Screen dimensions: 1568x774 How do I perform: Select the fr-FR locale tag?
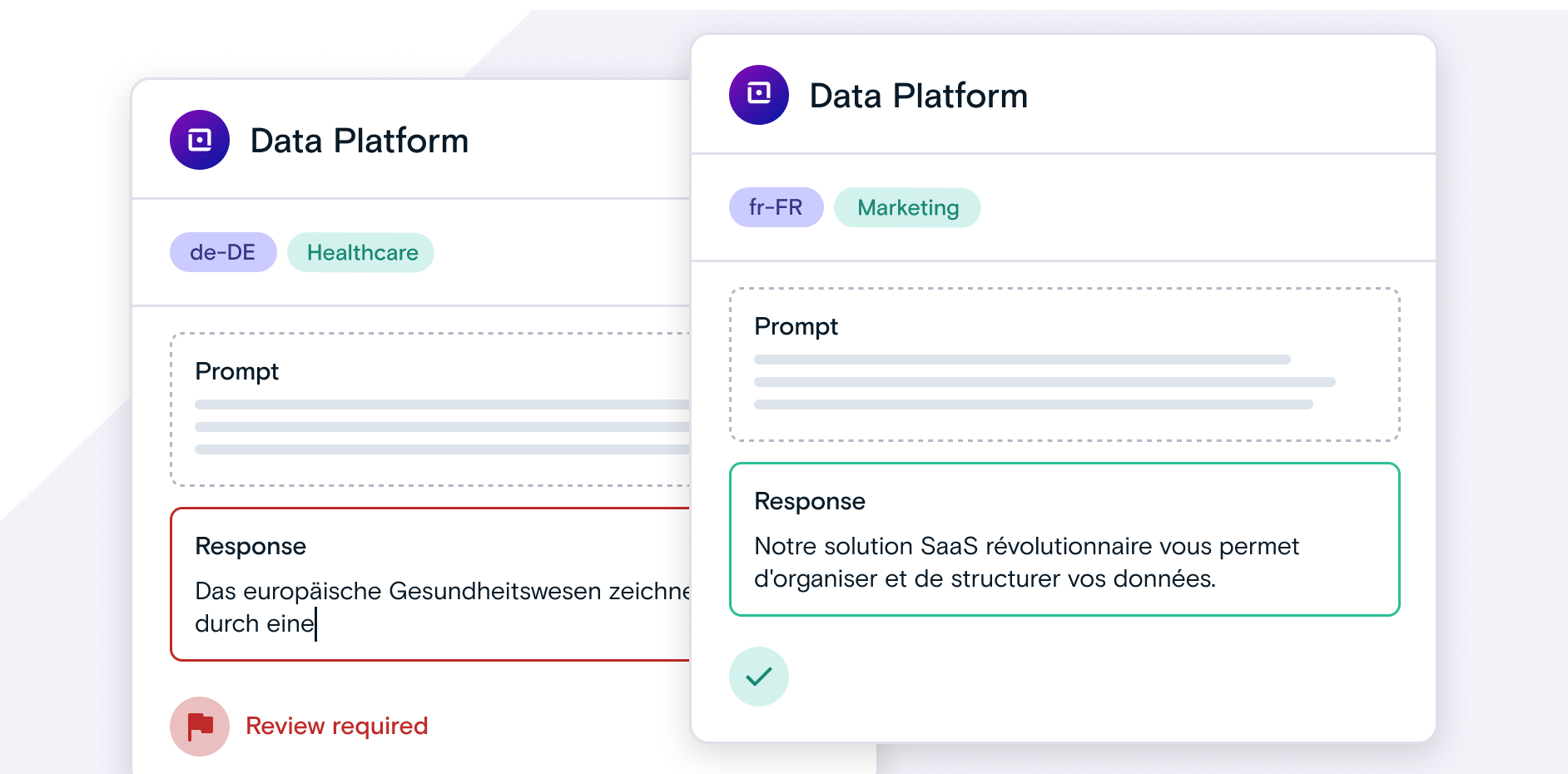(x=777, y=207)
